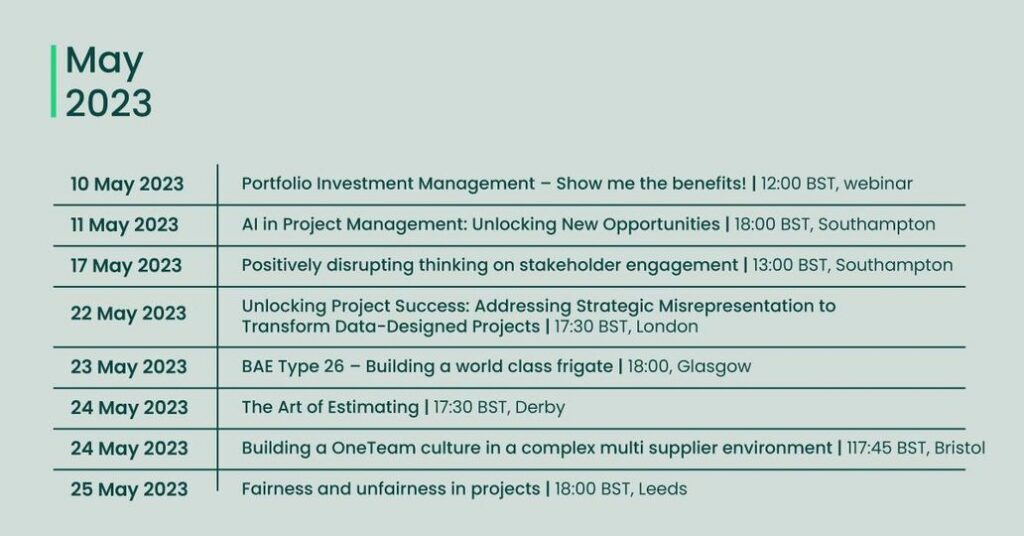
Task: Open Fairness and unfairness in projects event
Action: pos(391,489)
